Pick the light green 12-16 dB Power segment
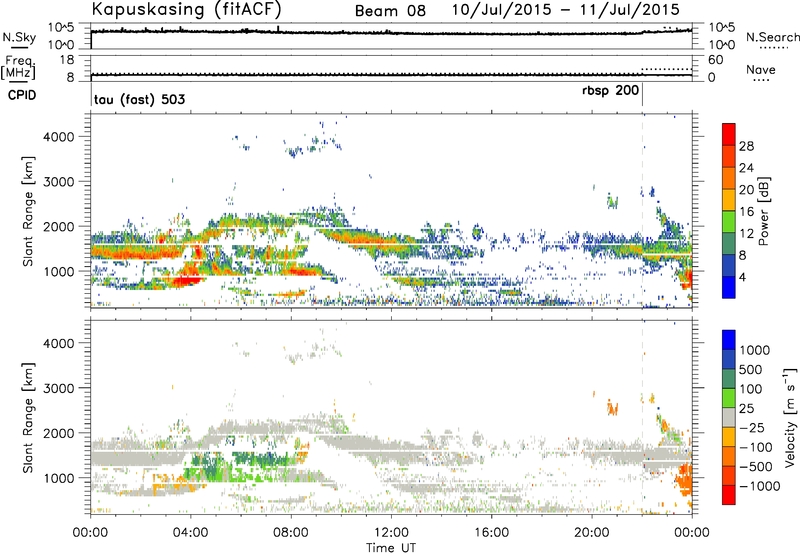This screenshot has width=800, height=554. [729, 222]
